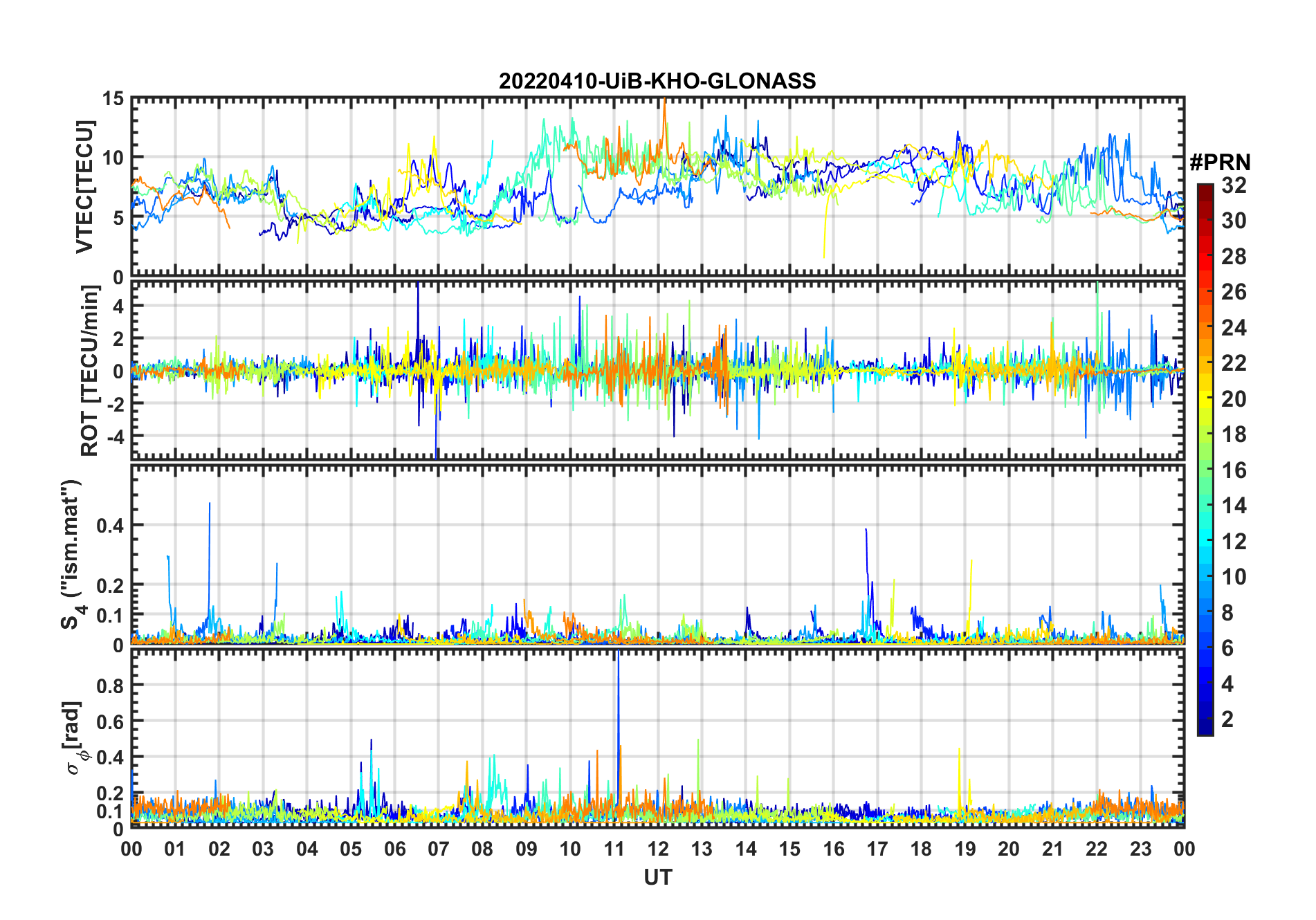Select colorbar tick label "26"
Screen dimensions: 1316x920
pyautogui.click(x=1234, y=292)
